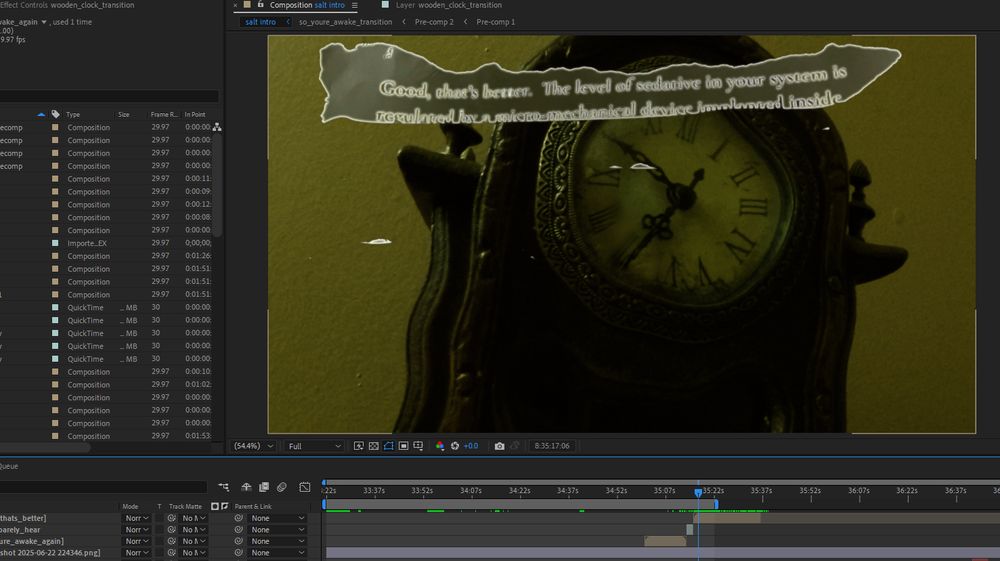1000x561 pixels.
Task: Click track matte pick whip for thats_better layer
Action: (172, 518)
